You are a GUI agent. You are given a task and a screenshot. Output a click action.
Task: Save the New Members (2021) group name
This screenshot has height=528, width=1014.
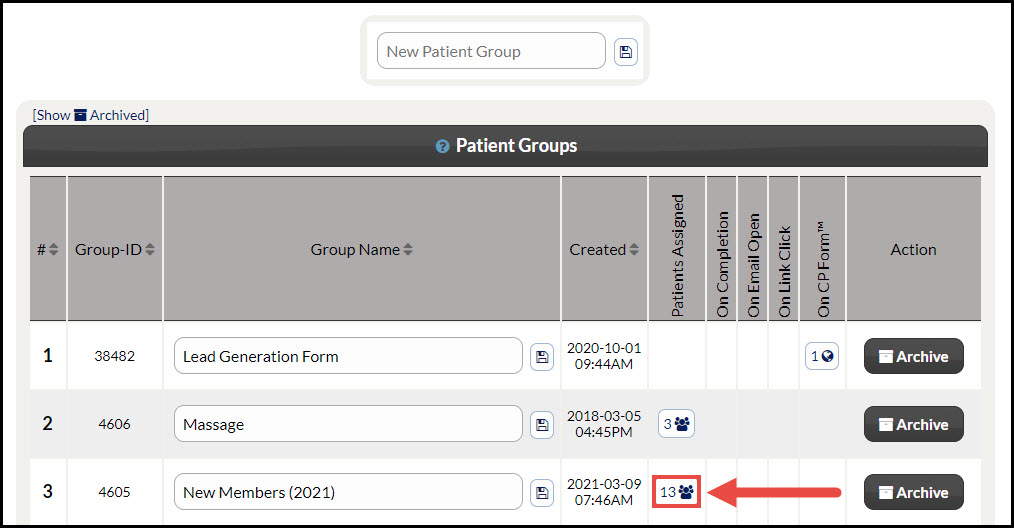tap(542, 492)
